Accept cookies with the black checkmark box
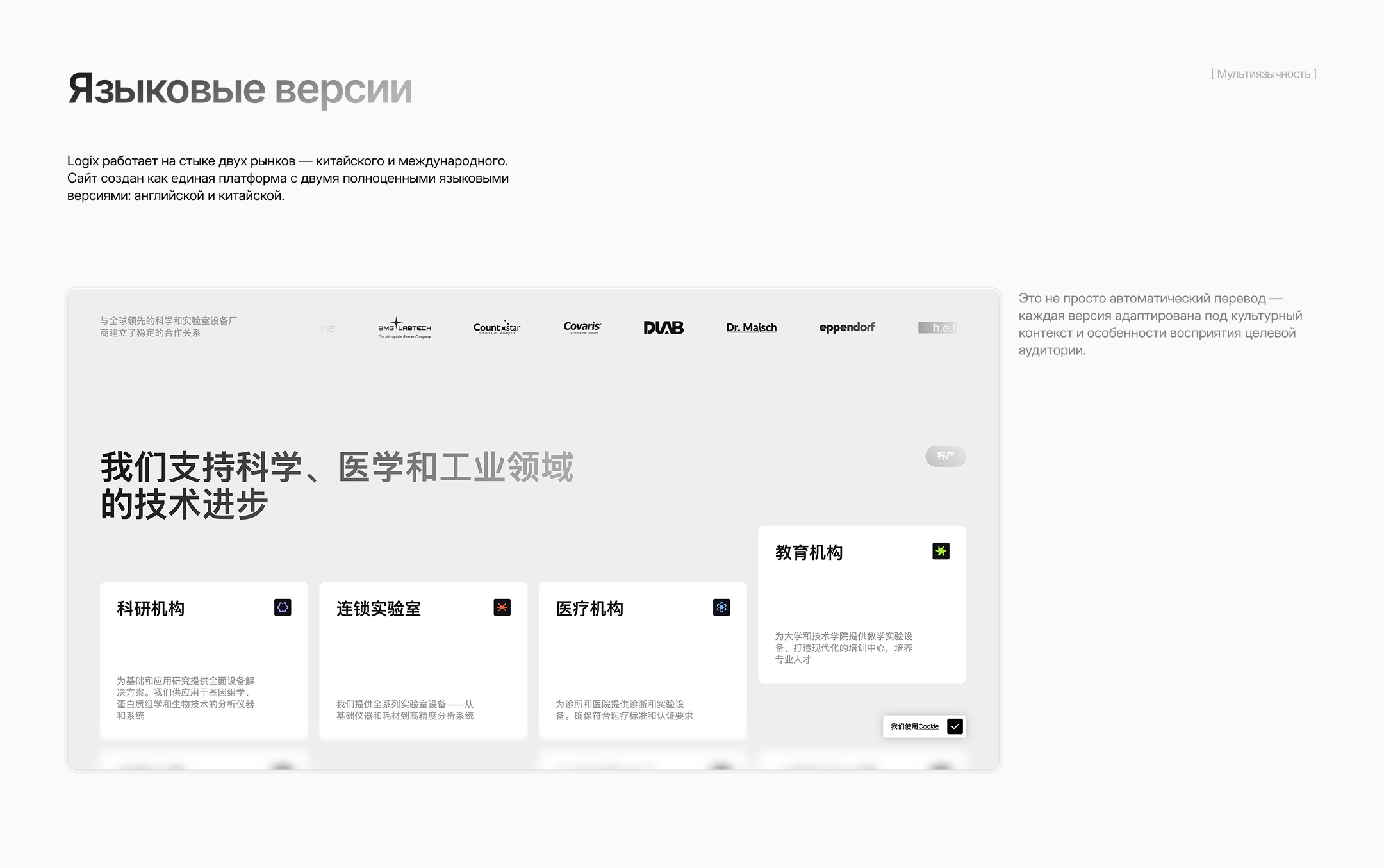The width and height of the screenshot is (1384, 868). click(x=955, y=726)
